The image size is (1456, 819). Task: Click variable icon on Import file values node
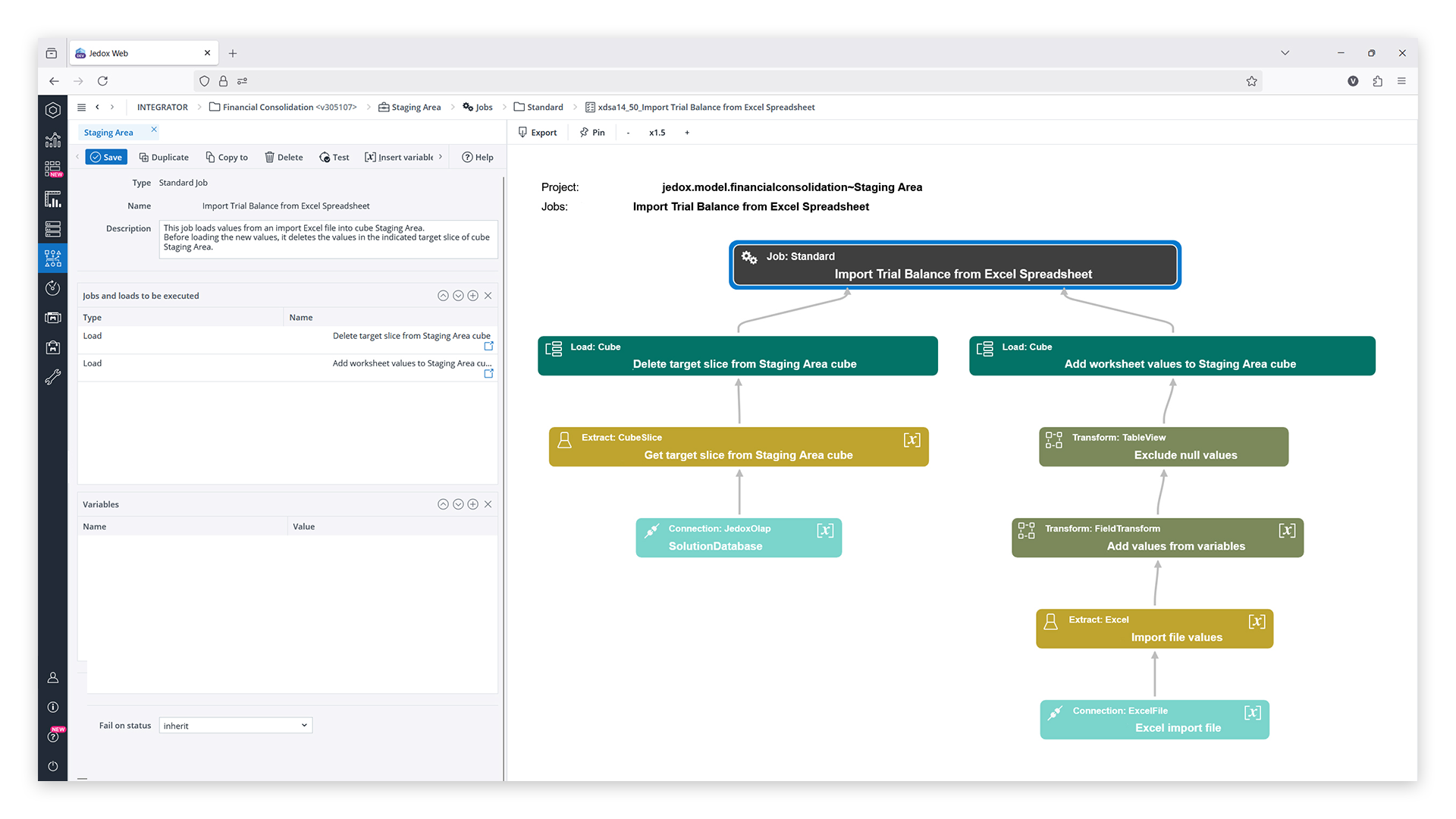1257,622
